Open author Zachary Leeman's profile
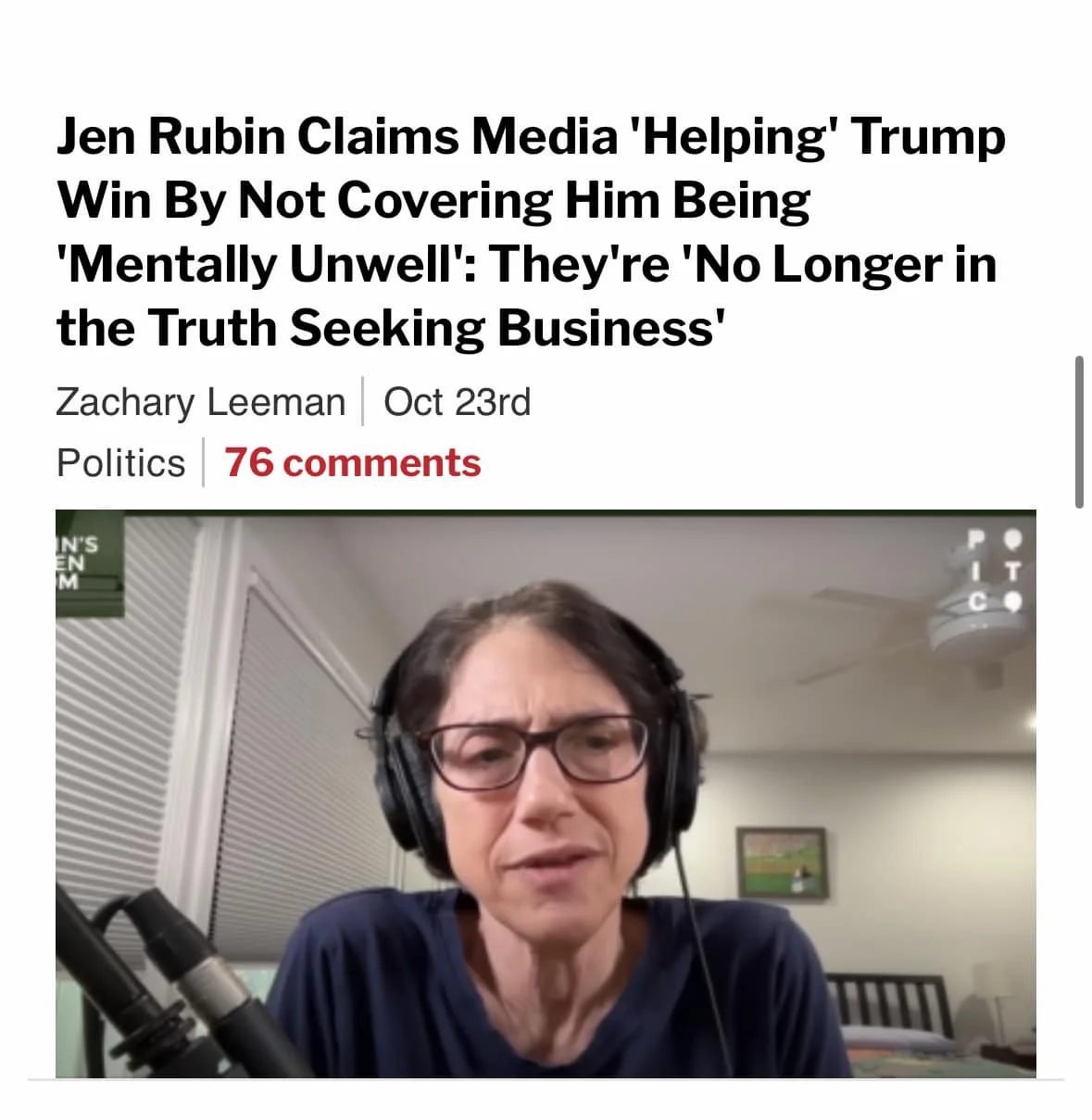This screenshot has width=1092, height=1120. coord(200,402)
